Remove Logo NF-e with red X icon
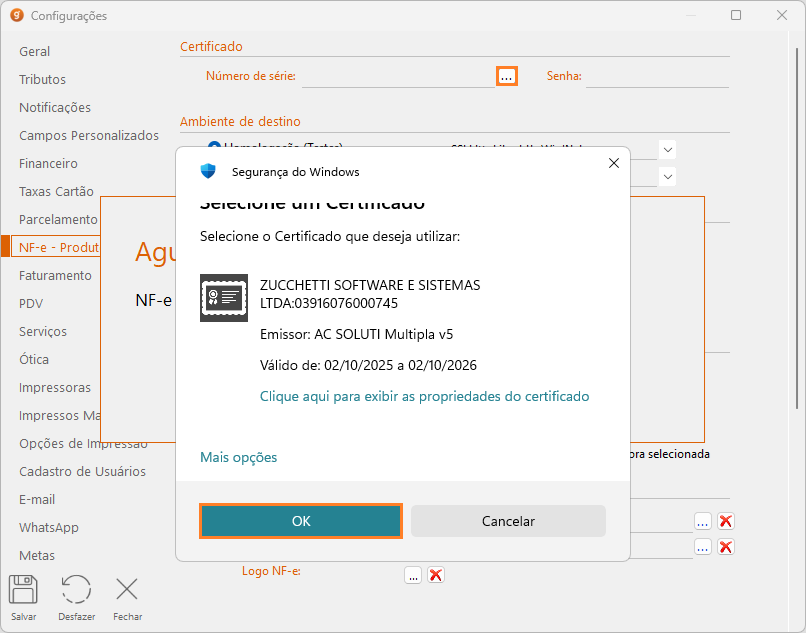806x633 pixels. 436,575
